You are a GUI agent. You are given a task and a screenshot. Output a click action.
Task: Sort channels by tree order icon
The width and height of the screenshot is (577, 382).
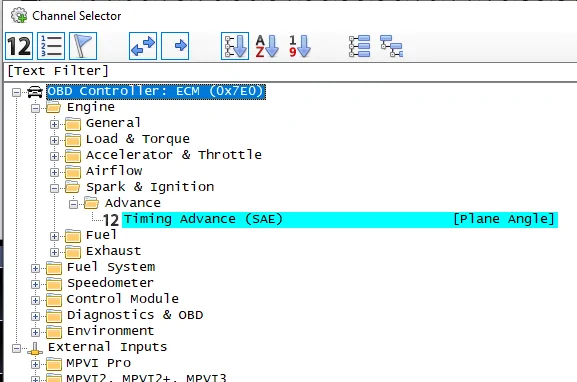[235, 46]
